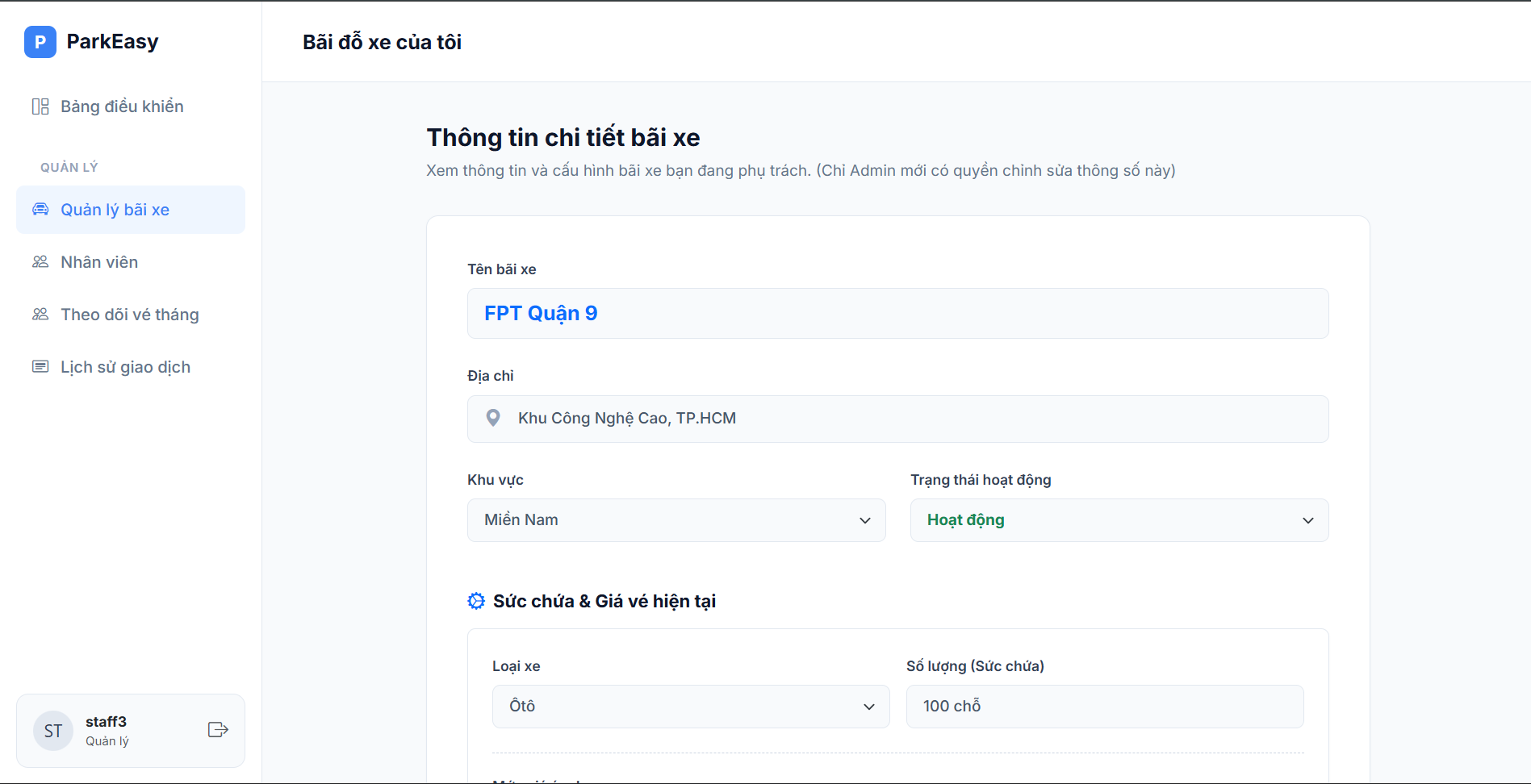Expand the Loại xe dropdown showing Ôtô
1531x784 pixels.
(691, 707)
